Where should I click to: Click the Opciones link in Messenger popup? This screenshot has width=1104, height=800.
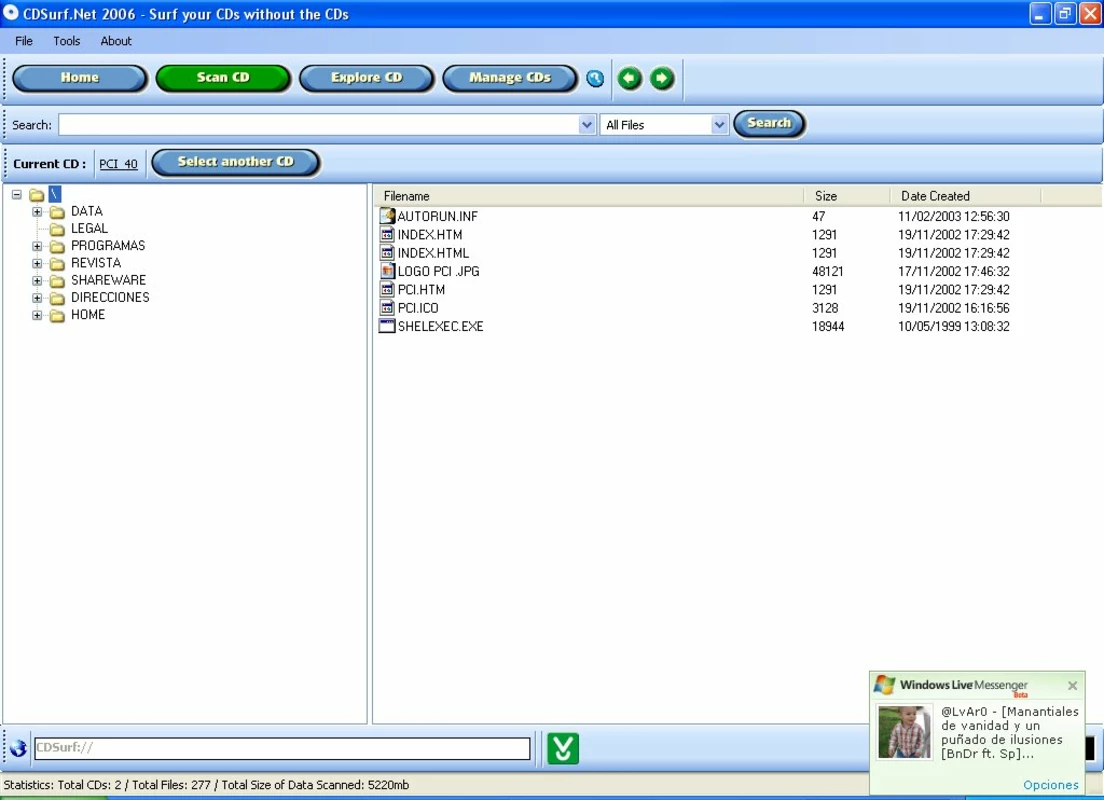click(x=1050, y=785)
